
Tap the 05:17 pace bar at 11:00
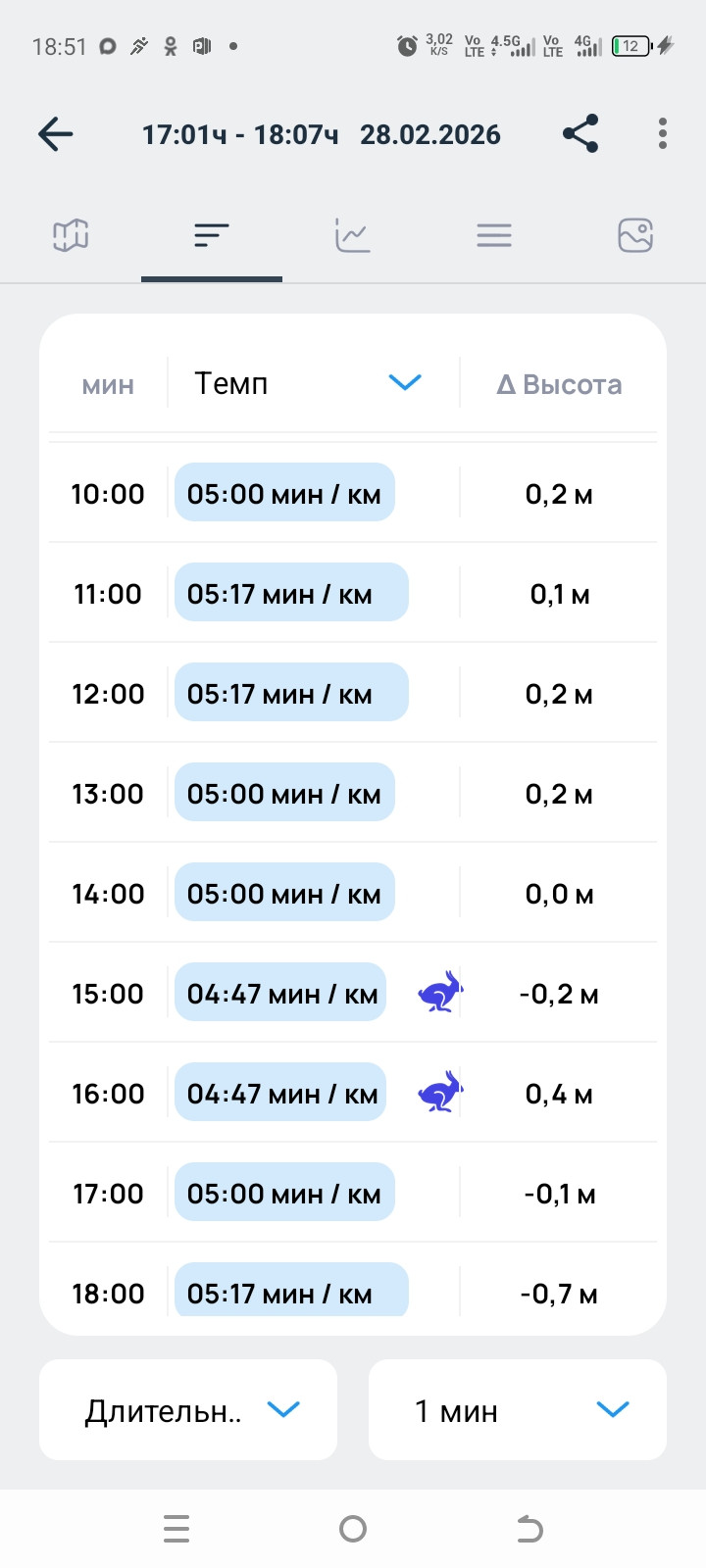[291, 593]
